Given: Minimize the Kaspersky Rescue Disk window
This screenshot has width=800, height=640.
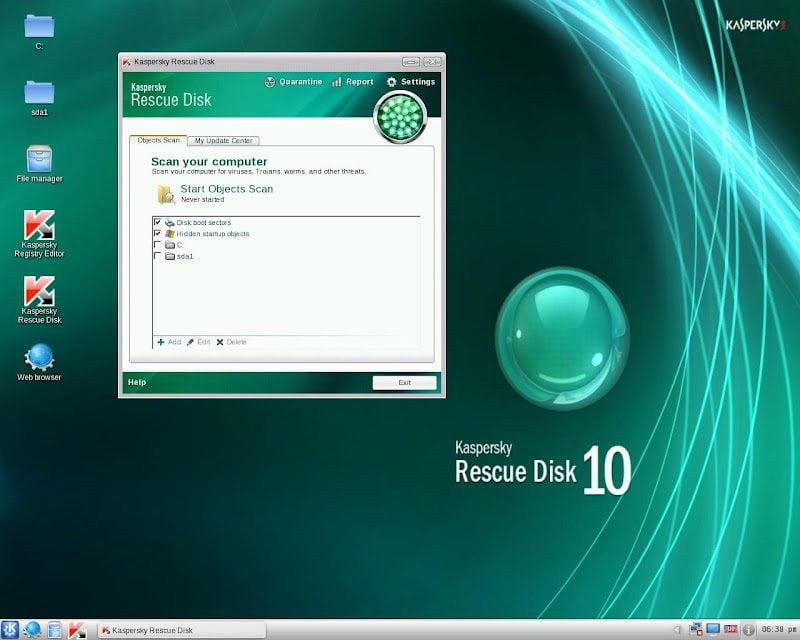Looking at the screenshot, I should point(411,62).
